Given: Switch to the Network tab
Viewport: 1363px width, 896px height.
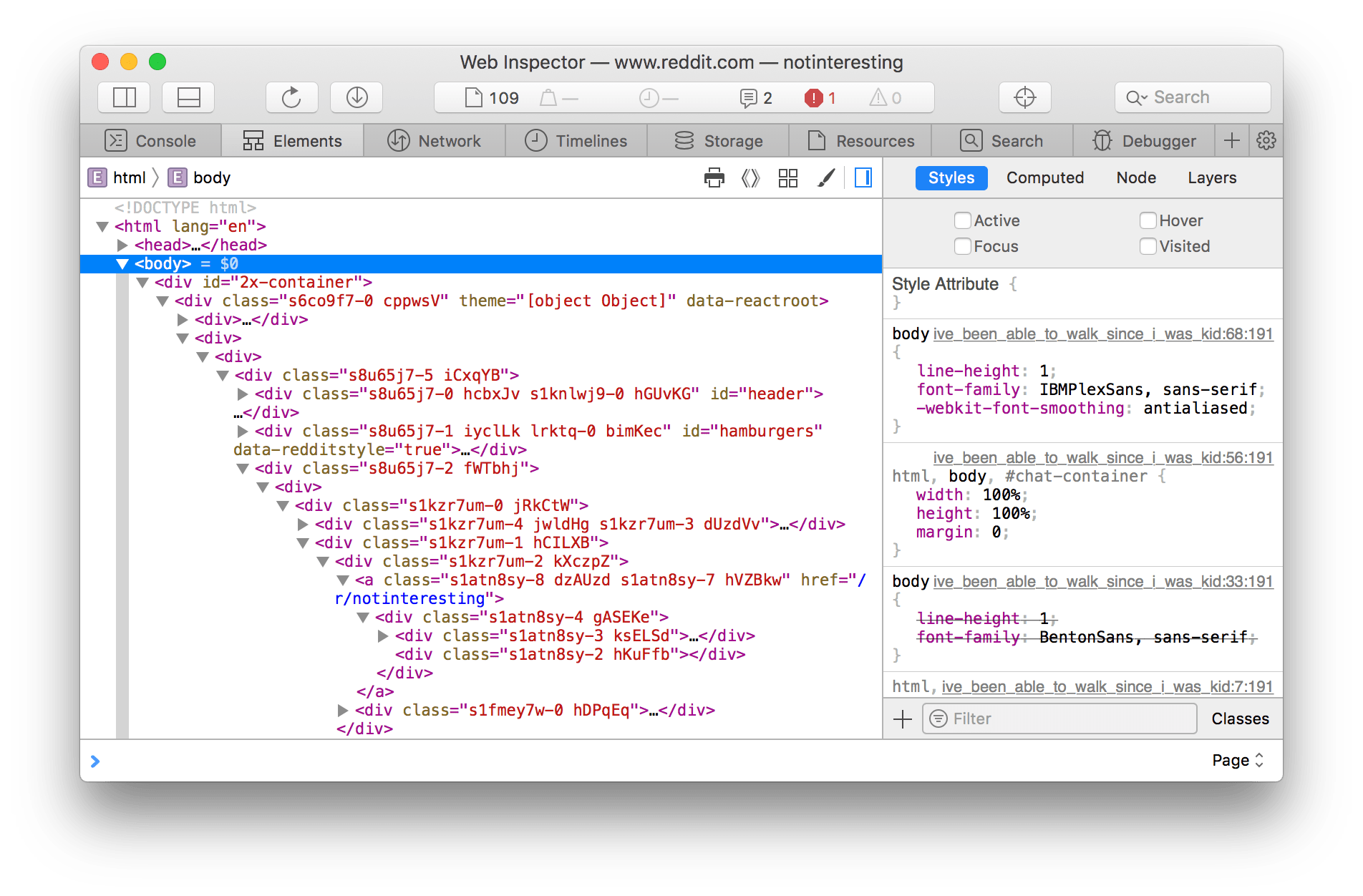Looking at the screenshot, I should point(435,141).
